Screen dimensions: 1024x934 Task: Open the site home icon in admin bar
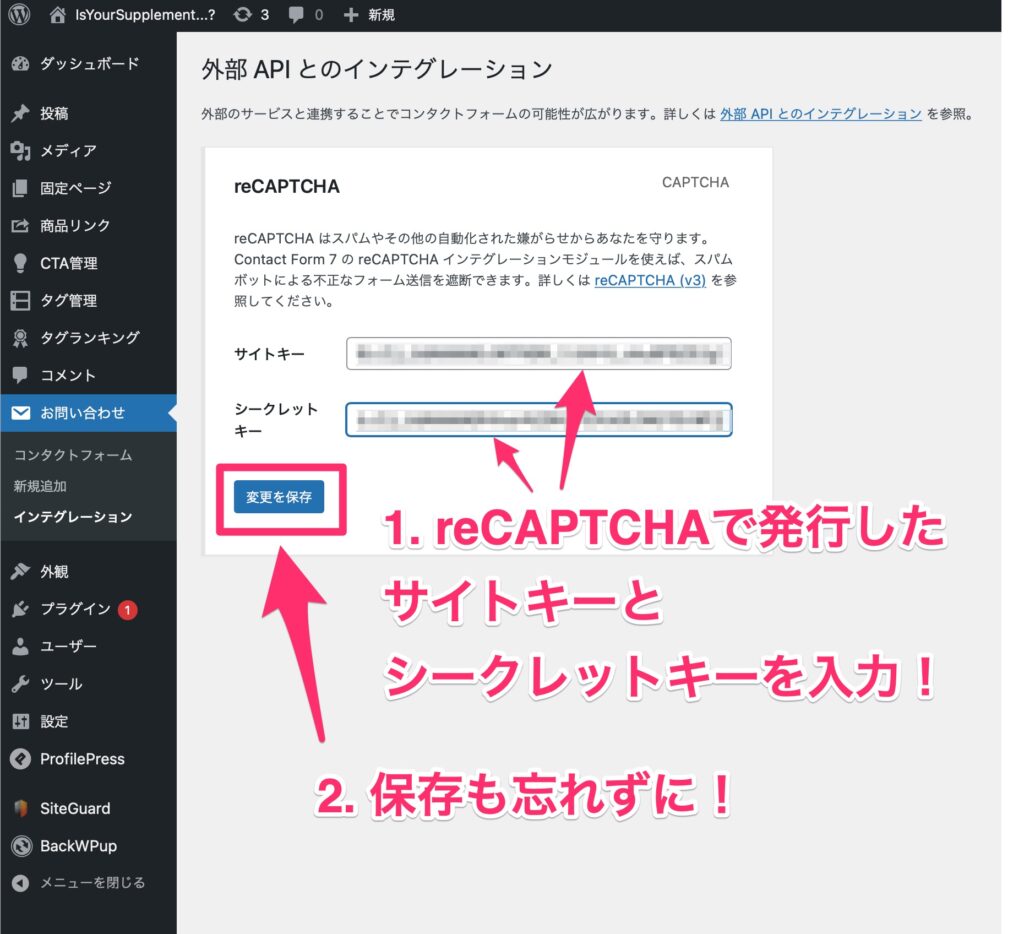(57, 14)
